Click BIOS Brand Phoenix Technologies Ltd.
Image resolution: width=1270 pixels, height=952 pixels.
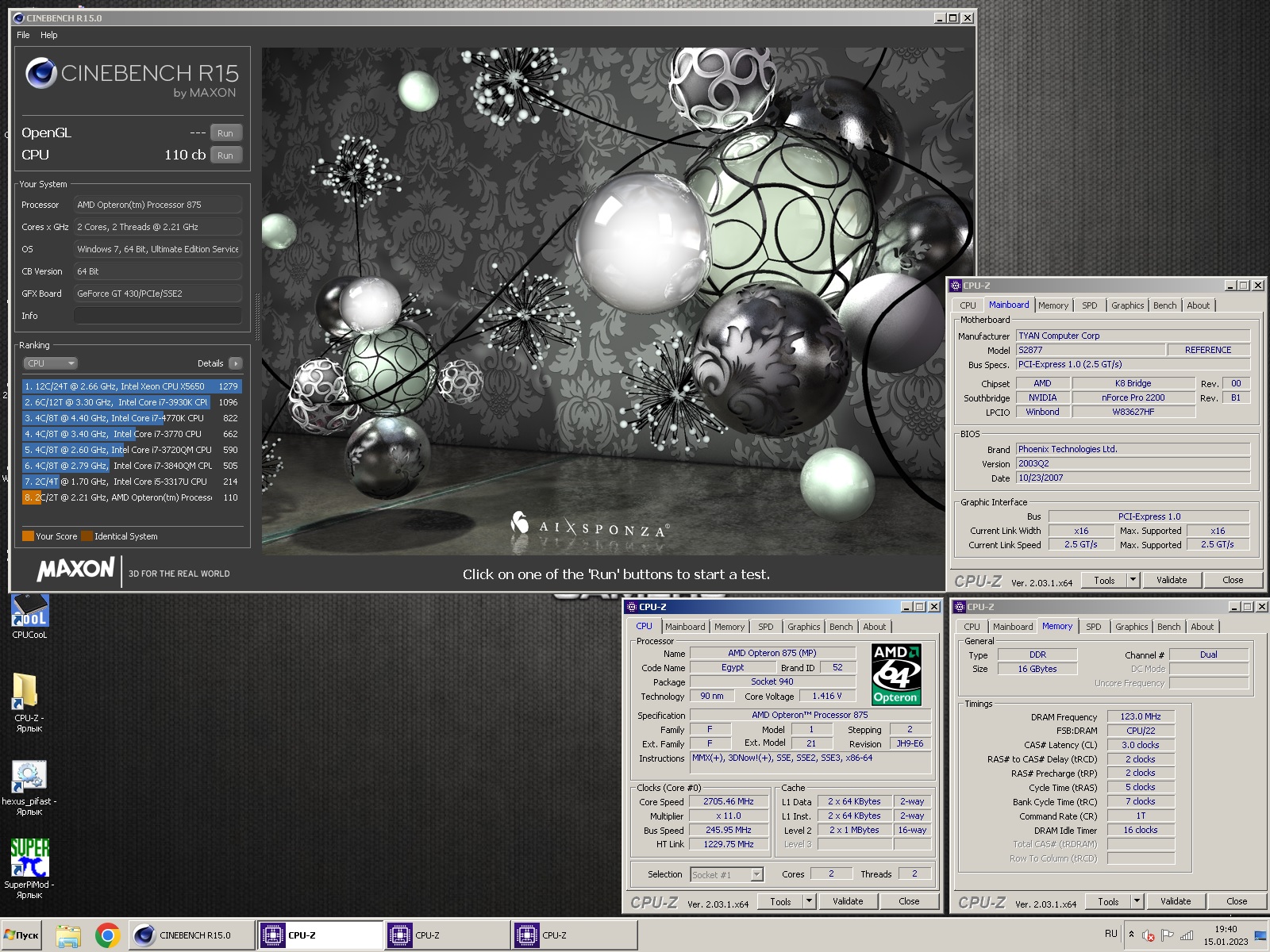(1133, 449)
